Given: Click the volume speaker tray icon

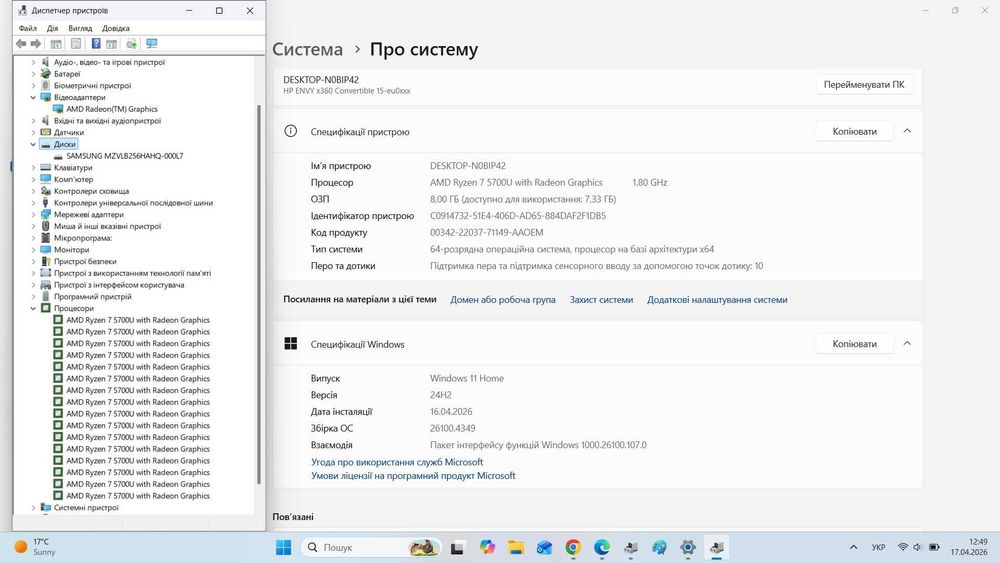Looking at the screenshot, I should tap(918, 547).
